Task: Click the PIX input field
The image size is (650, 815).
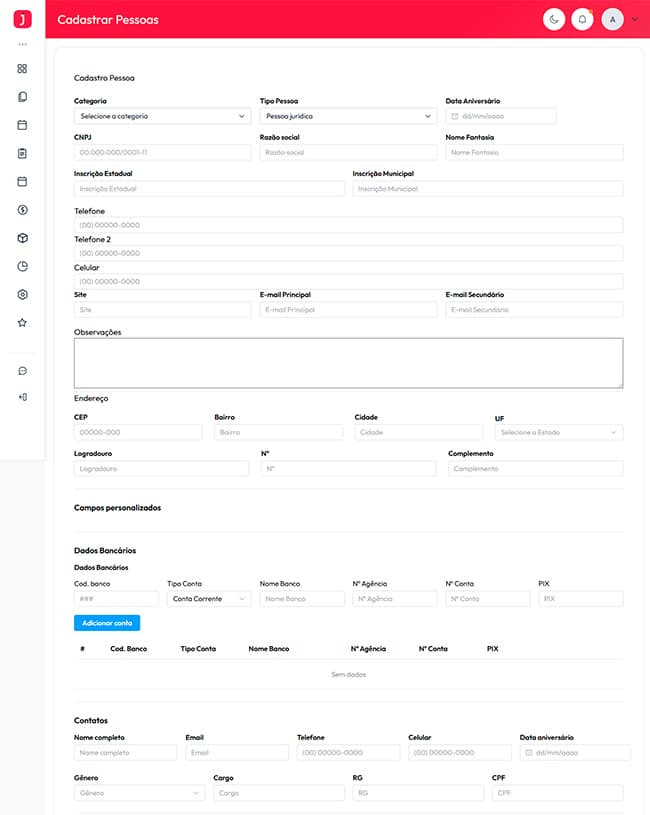Action: tap(581, 599)
